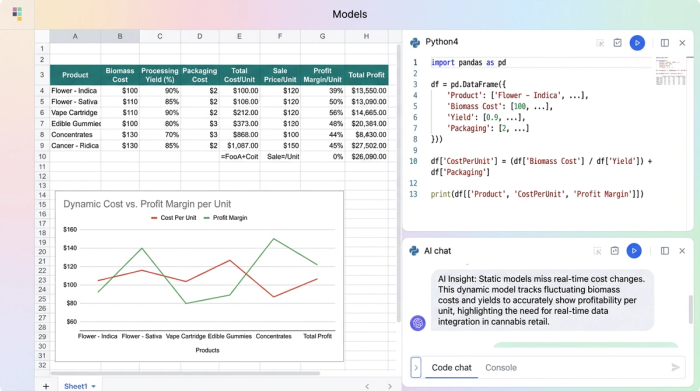Screen dimensions: 700x391
Task: Close the AI chat panel
Action: coord(682,251)
